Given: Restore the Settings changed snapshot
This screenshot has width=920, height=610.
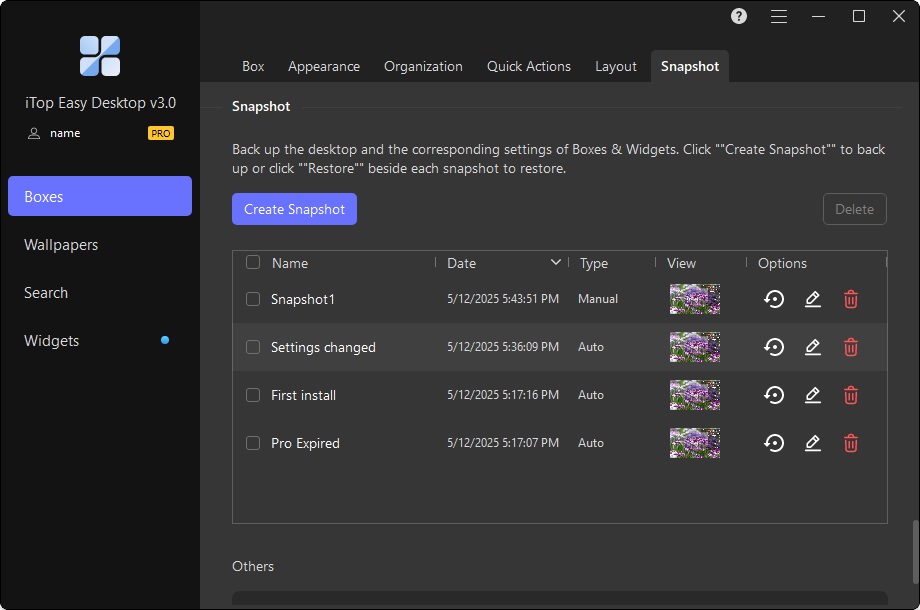Looking at the screenshot, I should tap(774, 347).
